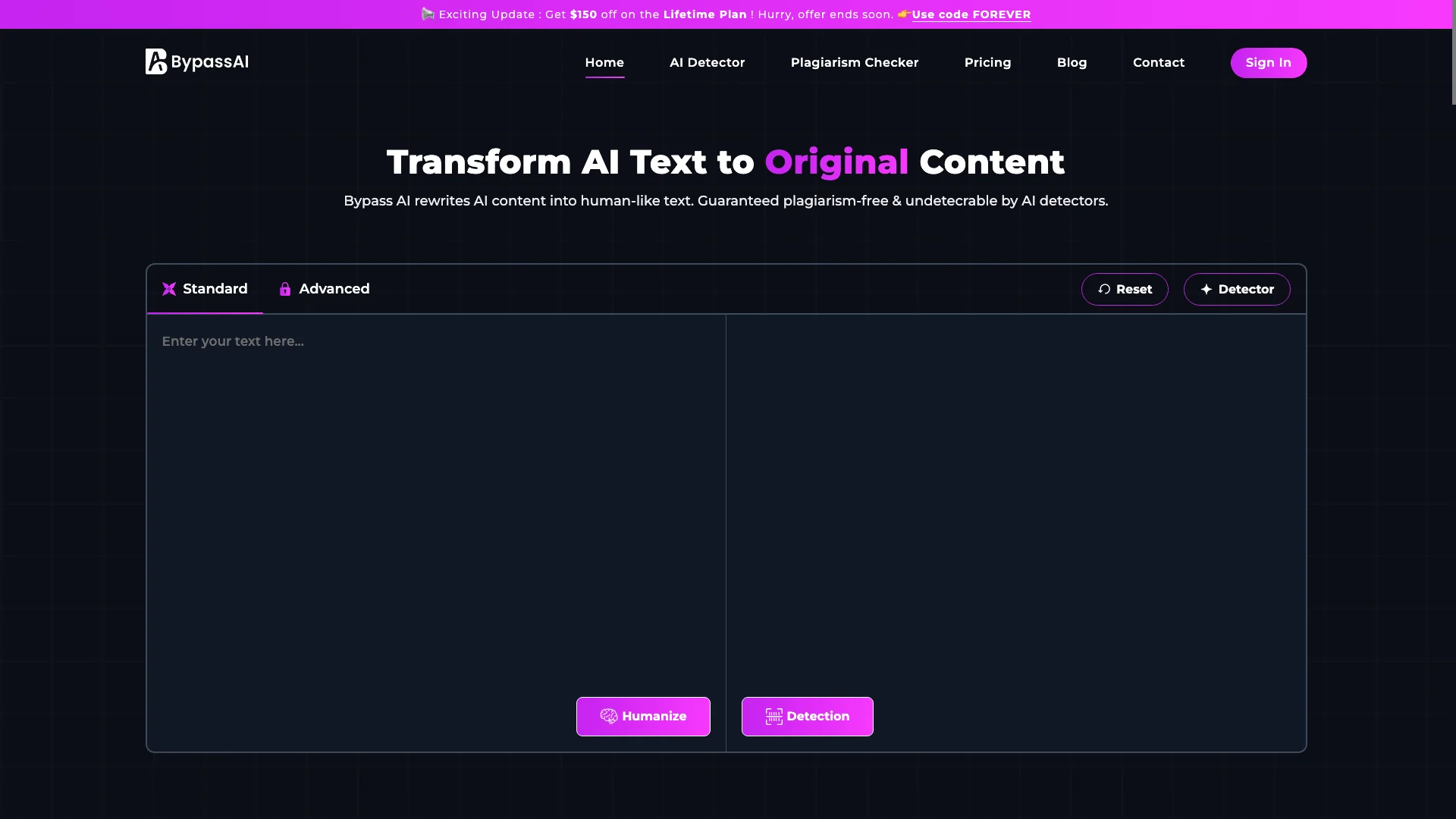Click the Use code FOREVER link

point(971,14)
